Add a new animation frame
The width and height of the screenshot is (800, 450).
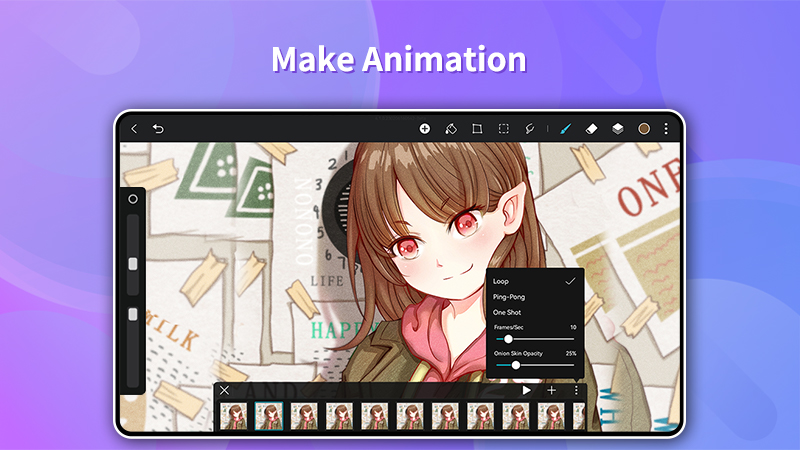(x=552, y=390)
